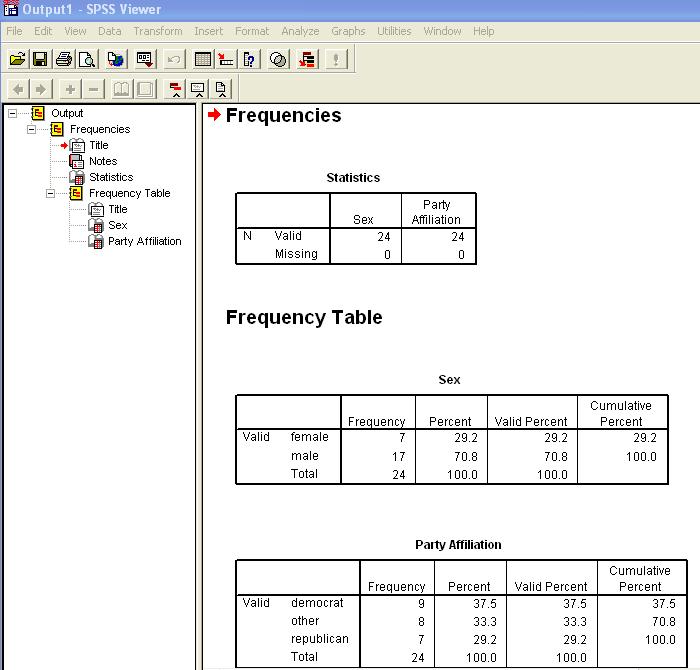Click the Go to Case icon
This screenshot has height=670, width=700.
pyautogui.click(x=226, y=59)
